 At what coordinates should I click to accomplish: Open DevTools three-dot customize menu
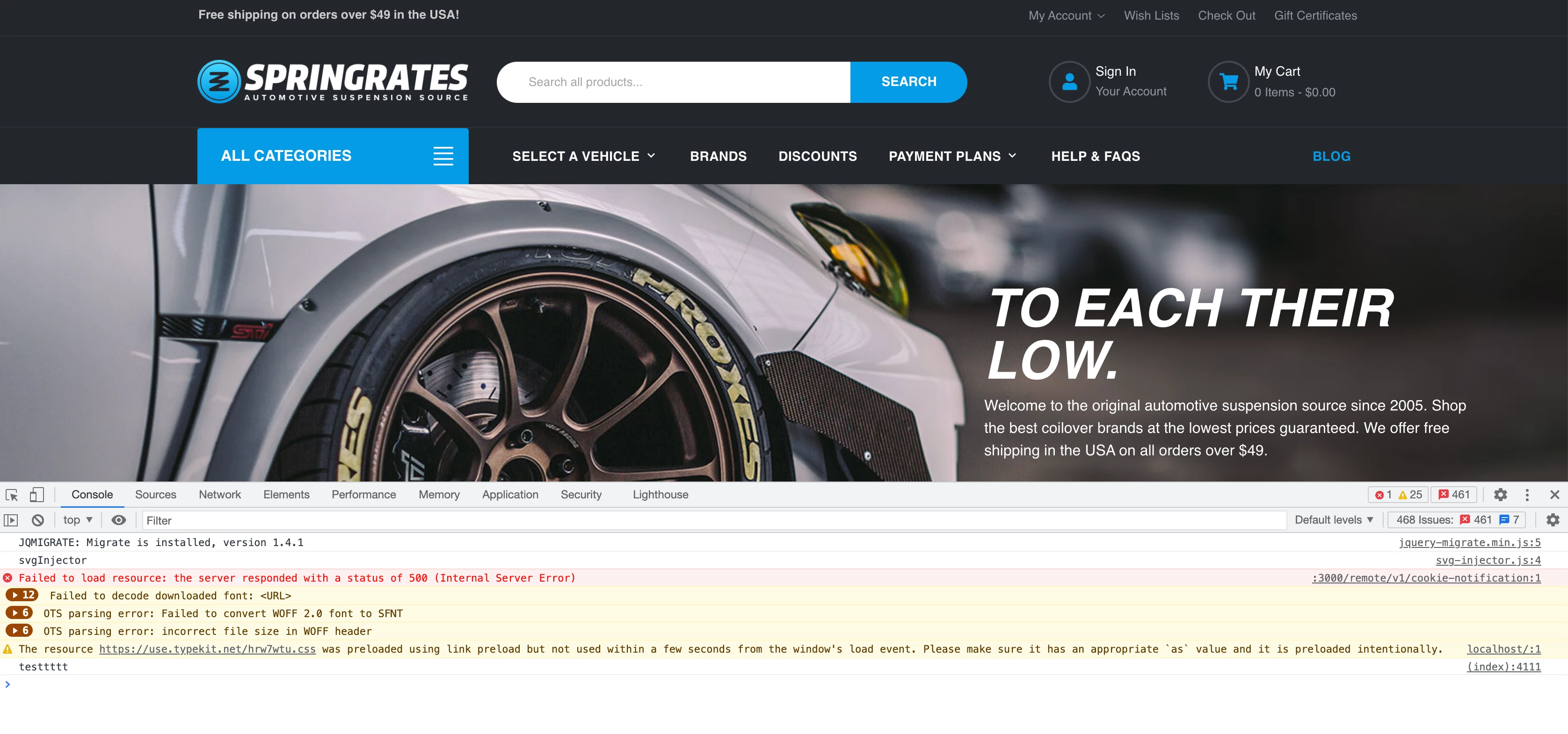coord(1527,495)
